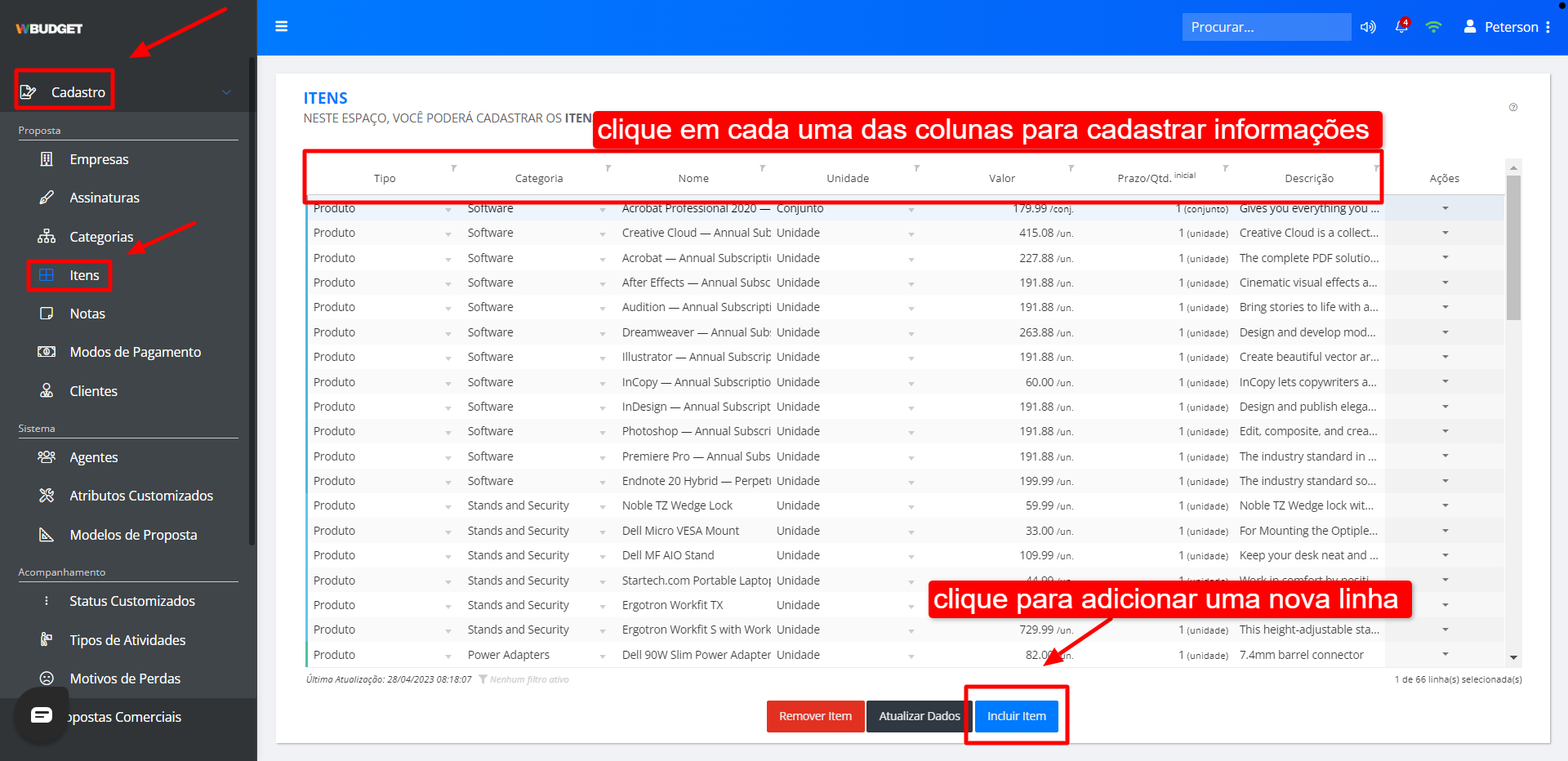
Task: Click the Notas note icon
Action: (47, 314)
